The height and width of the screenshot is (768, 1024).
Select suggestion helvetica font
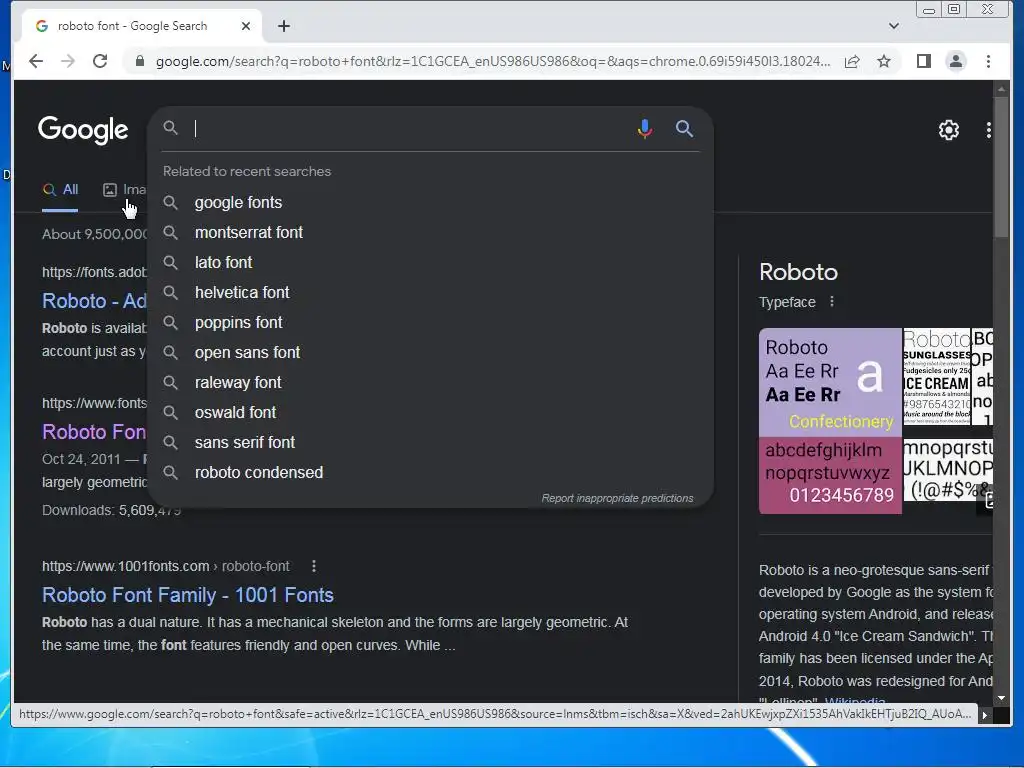click(430, 293)
